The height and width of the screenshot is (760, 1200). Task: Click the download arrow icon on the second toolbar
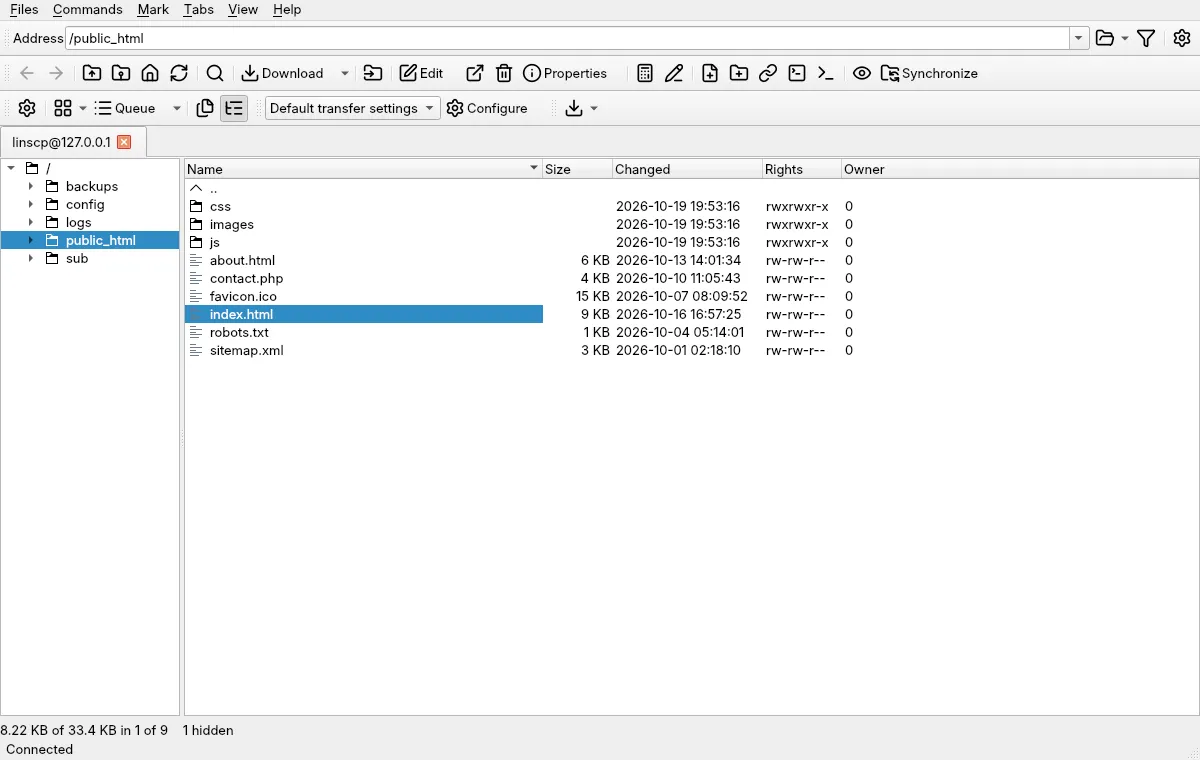pos(574,108)
